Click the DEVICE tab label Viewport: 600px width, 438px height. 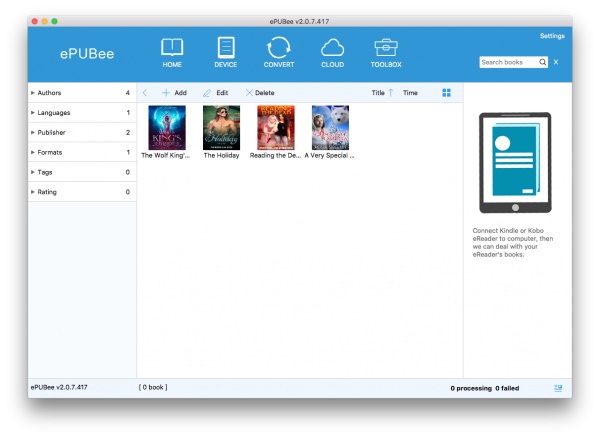226,65
